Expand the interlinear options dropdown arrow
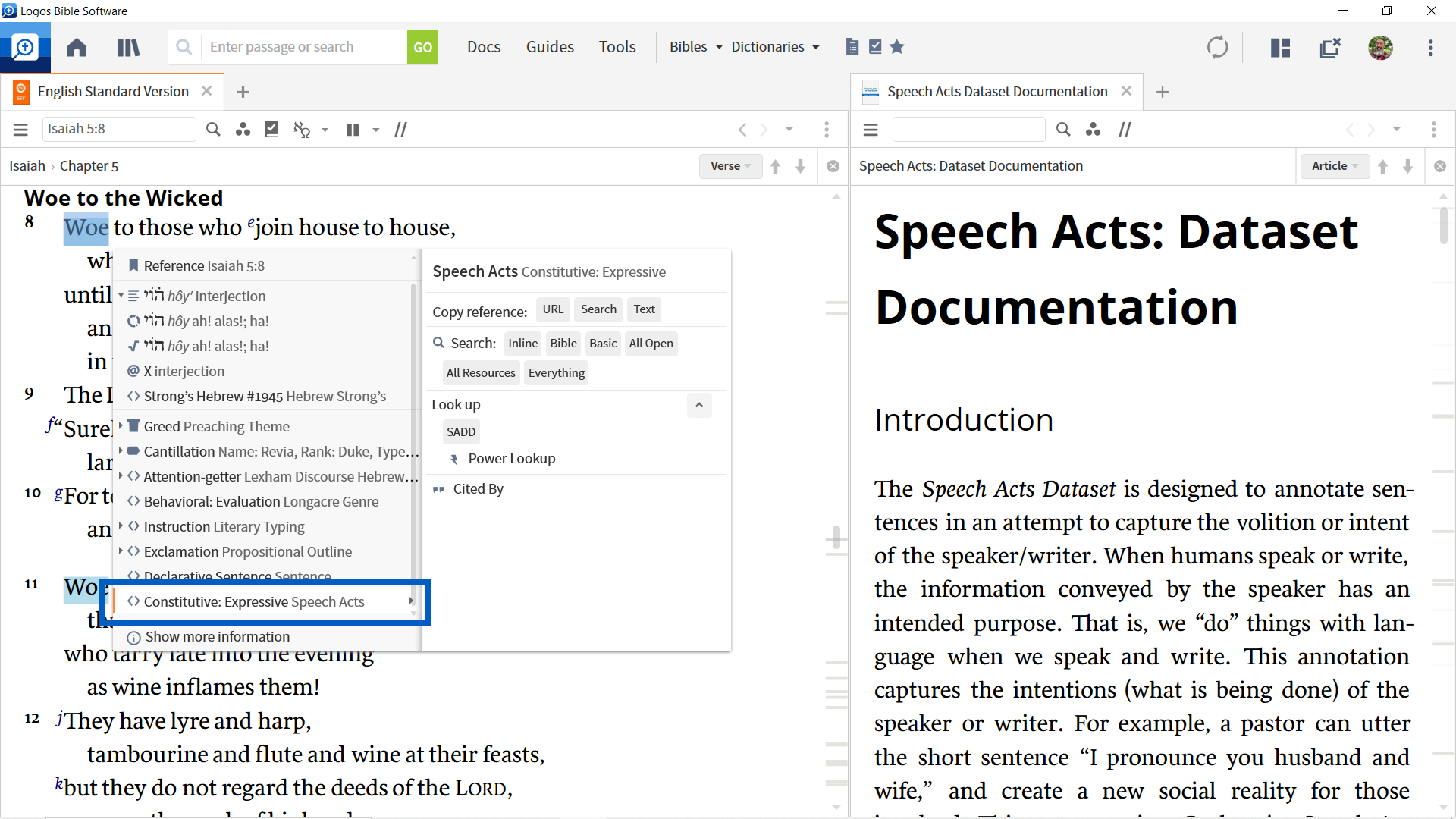Viewport: 1456px width, 819px height. [325, 130]
